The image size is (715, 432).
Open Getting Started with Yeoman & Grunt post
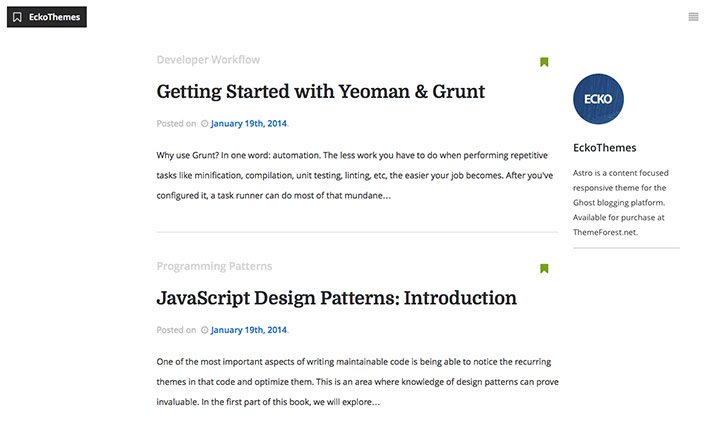pos(321,92)
